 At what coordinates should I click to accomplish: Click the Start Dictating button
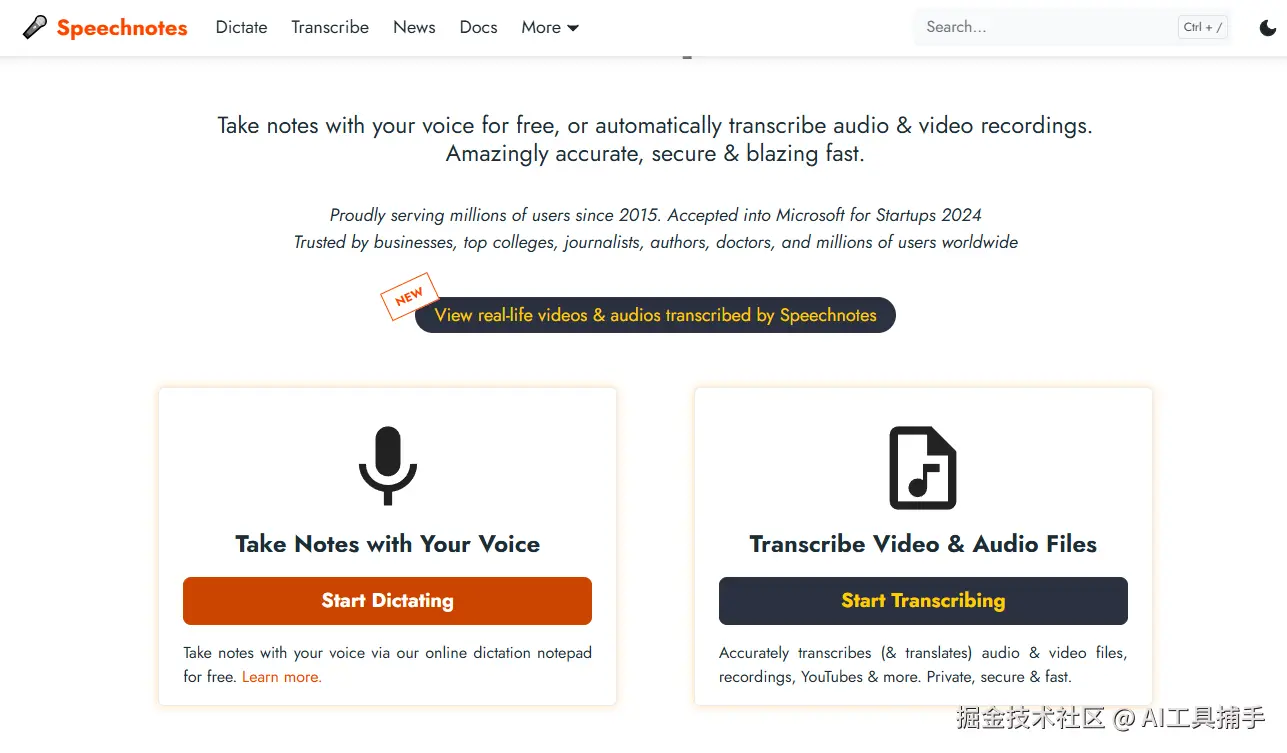click(x=387, y=601)
